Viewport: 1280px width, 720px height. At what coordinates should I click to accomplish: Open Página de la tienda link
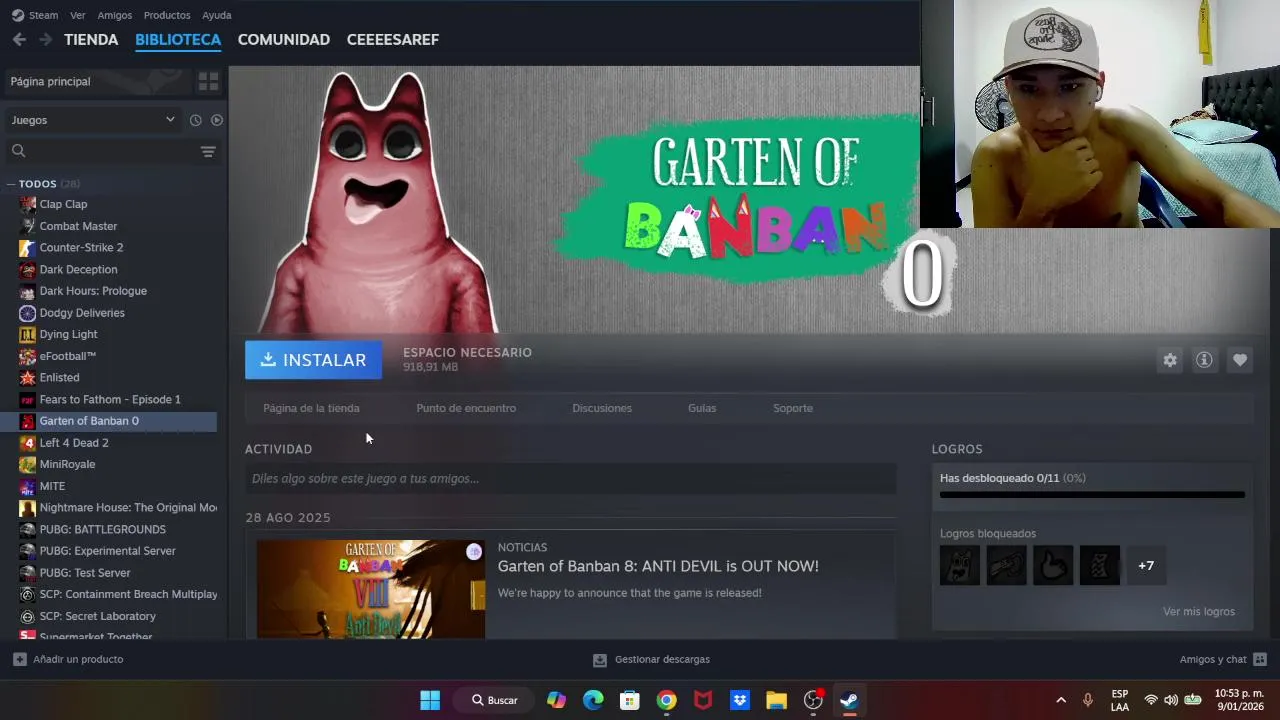tap(311, 408)
